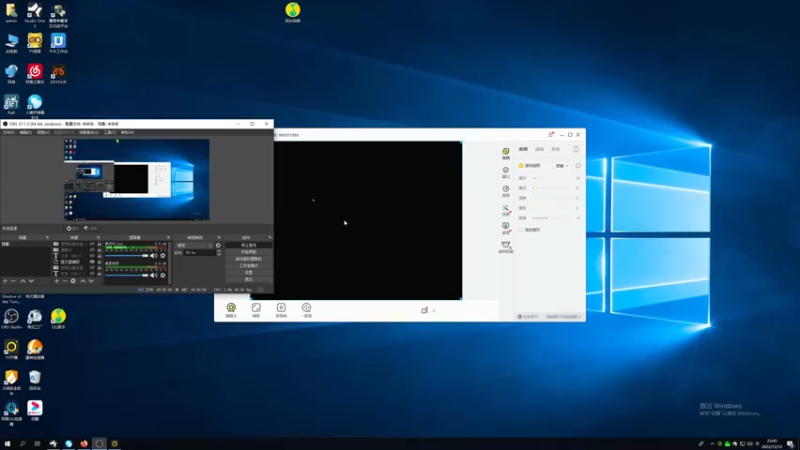Remove selected source with the minus icon
Viewport: 800px width, 450px height.
[65, 281]
